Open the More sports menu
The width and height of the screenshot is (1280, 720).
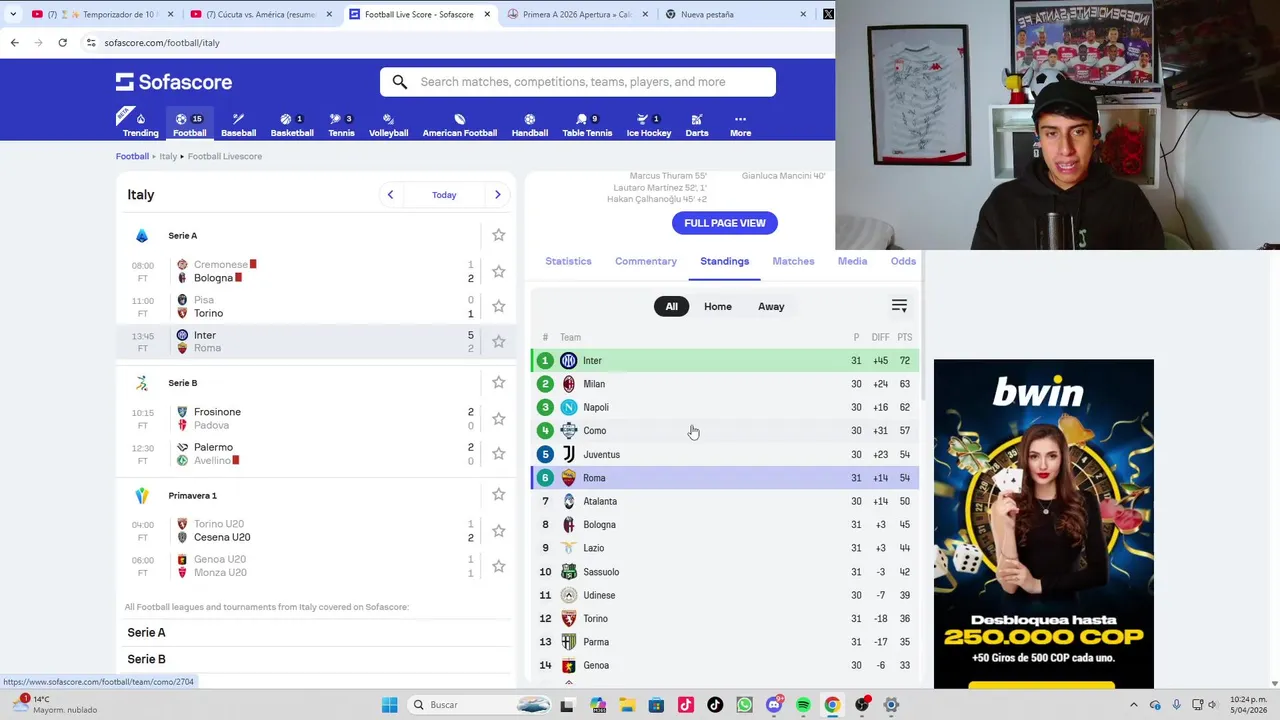coord(740,124)
